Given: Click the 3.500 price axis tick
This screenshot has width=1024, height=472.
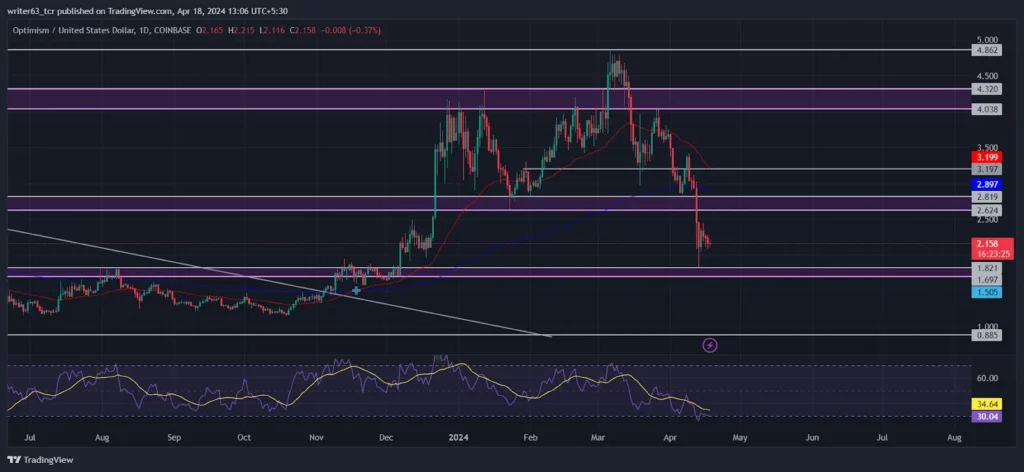Looking at the screenshot, I should (x=986, y=148).
